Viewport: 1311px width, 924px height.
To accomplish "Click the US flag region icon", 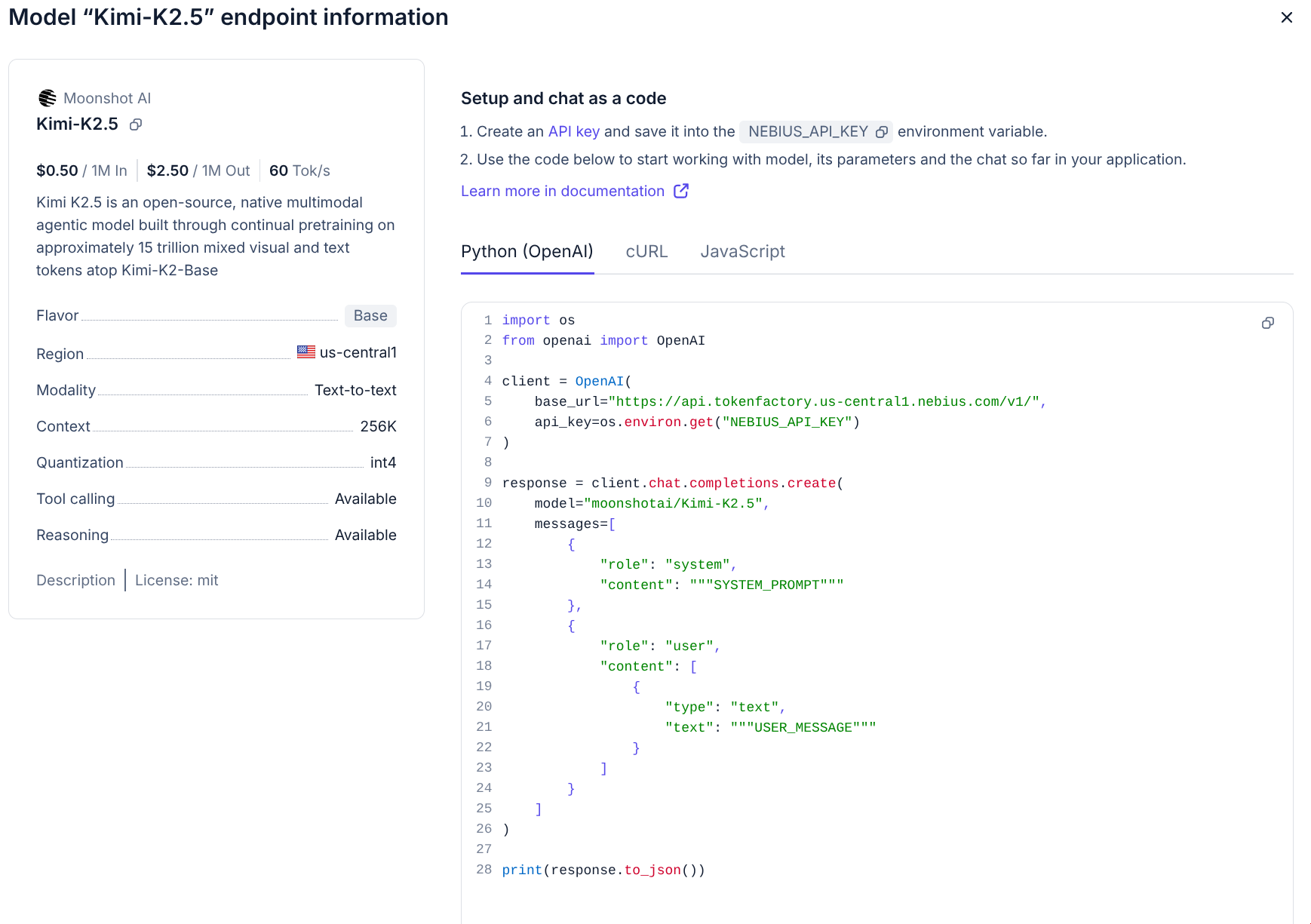I will pyautogui.click(x=305, y=351).
